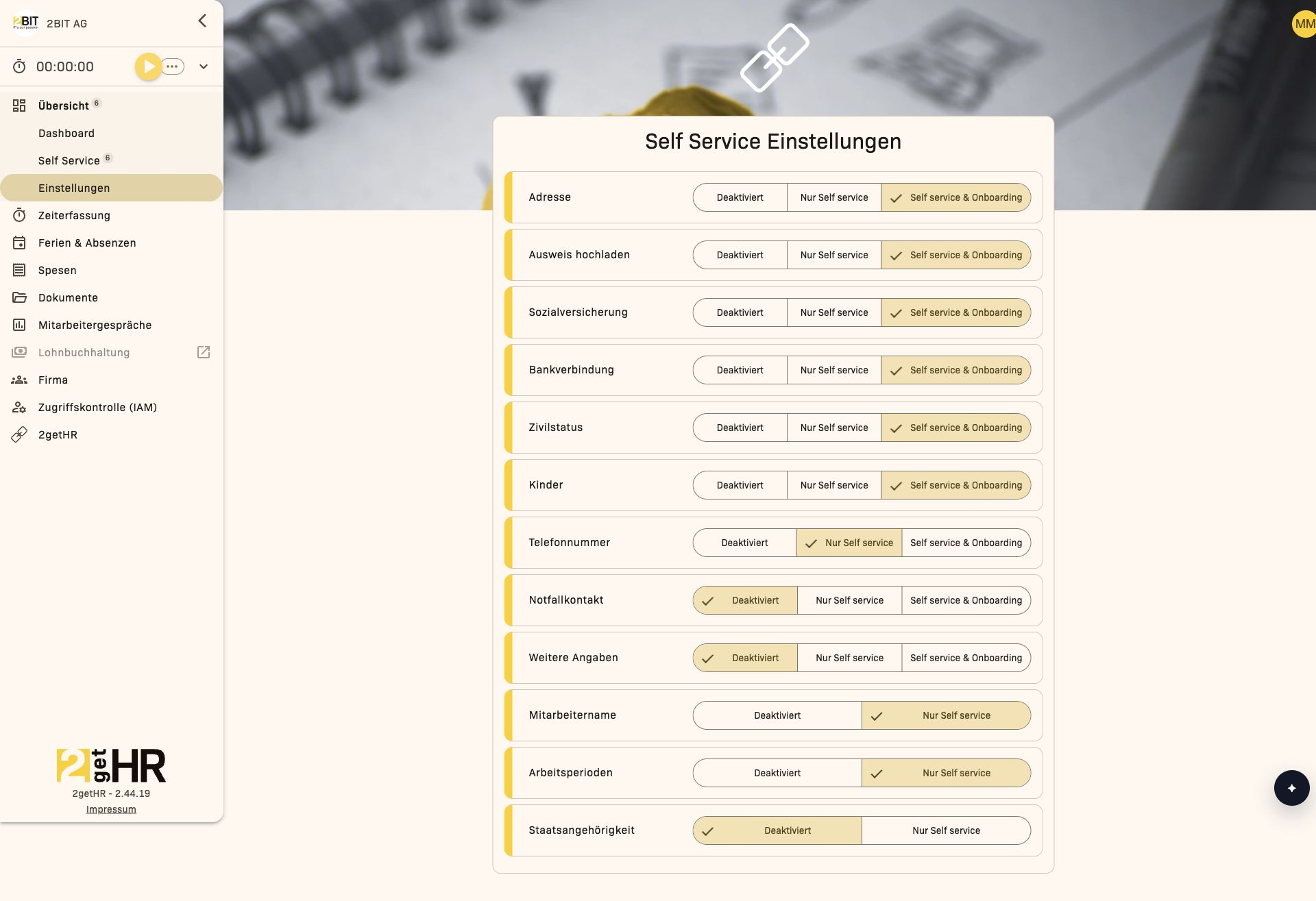Set Telefonnummer to Self service & Onboarding
The width and height of the screenshot is (1316, 901).
pos(966,543)
